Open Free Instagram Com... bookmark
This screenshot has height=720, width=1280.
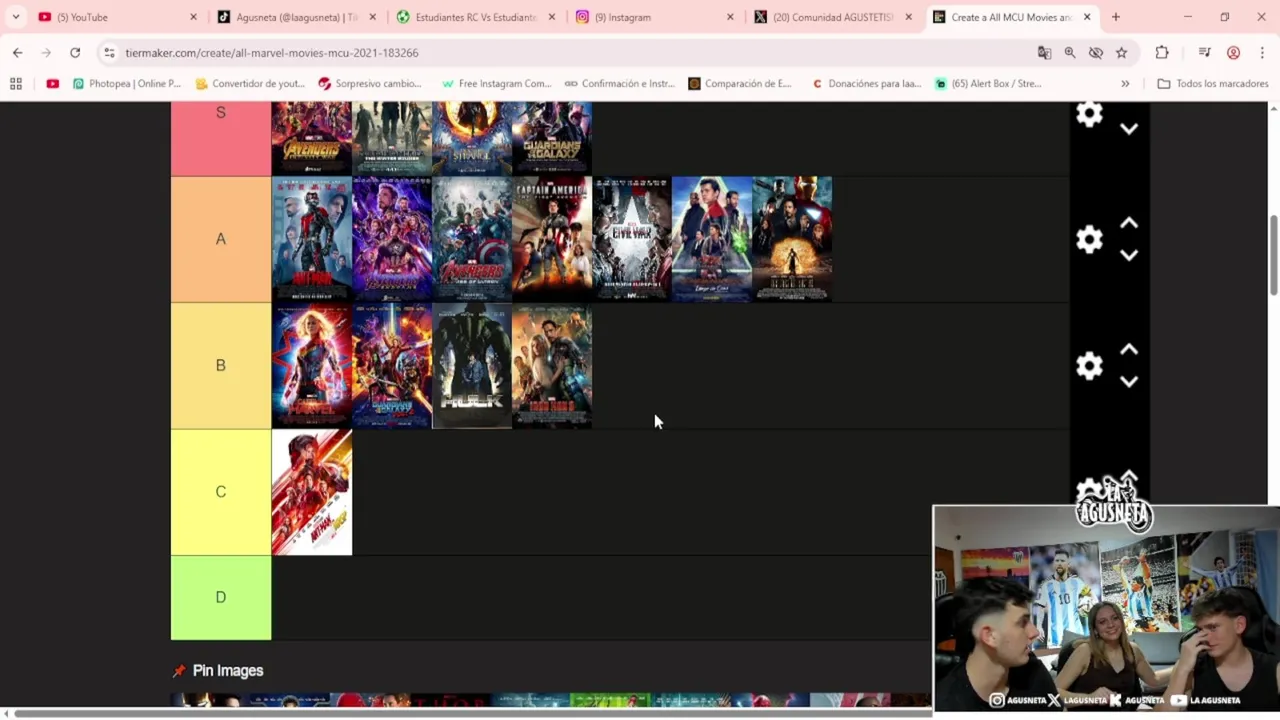tap(496, 84)
